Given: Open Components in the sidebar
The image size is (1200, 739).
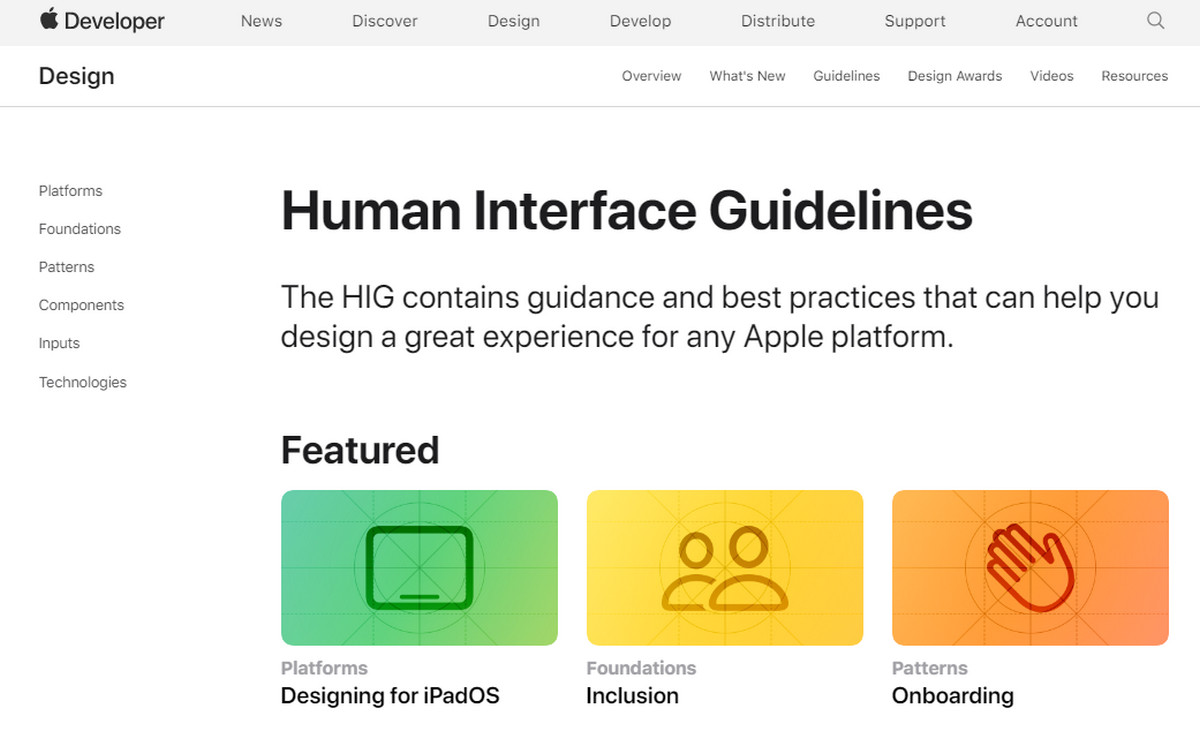Looking at the screenshot, I should [82, 305].
